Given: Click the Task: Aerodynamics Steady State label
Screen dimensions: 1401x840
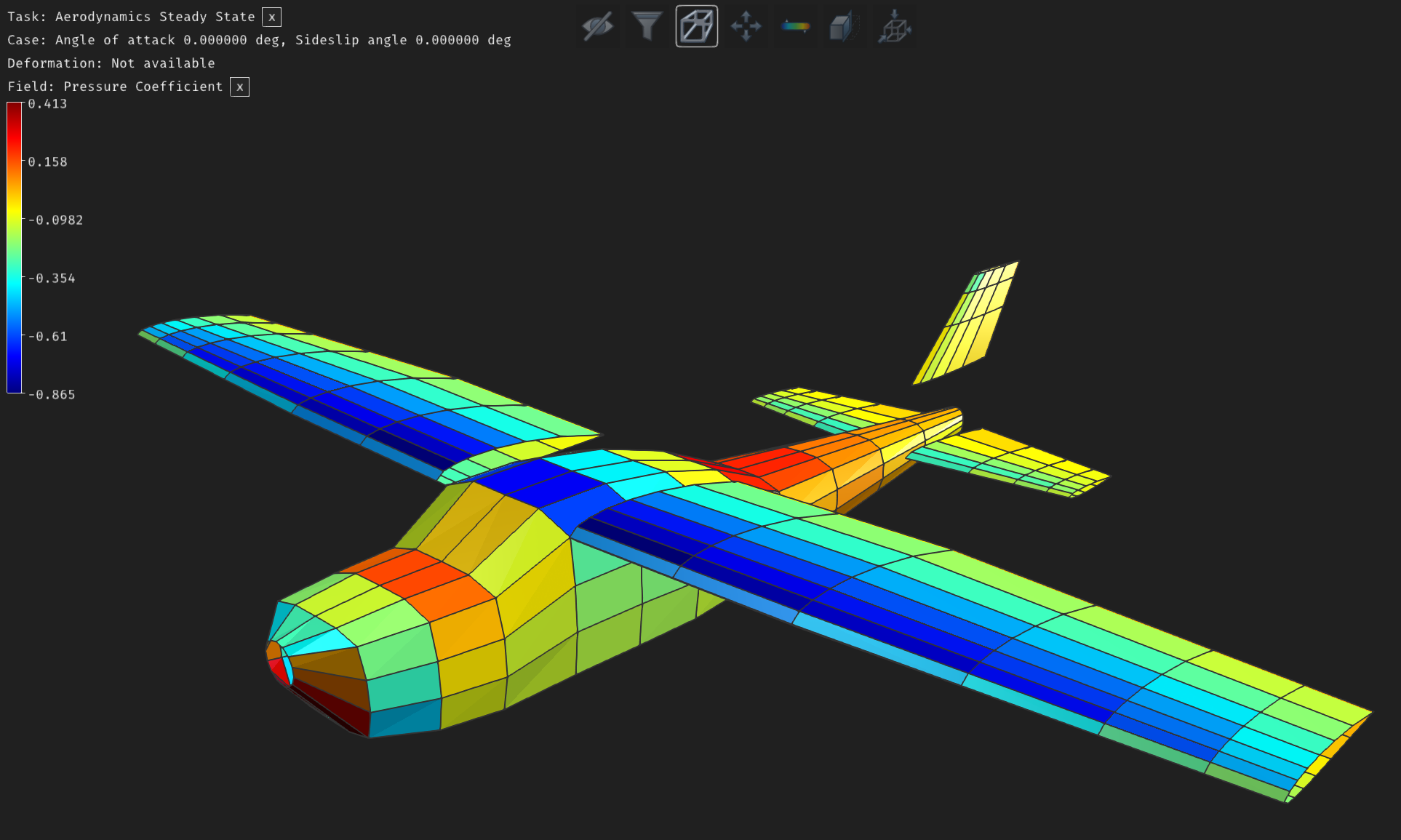Looking at the screenshot, I should pos(131,17).
